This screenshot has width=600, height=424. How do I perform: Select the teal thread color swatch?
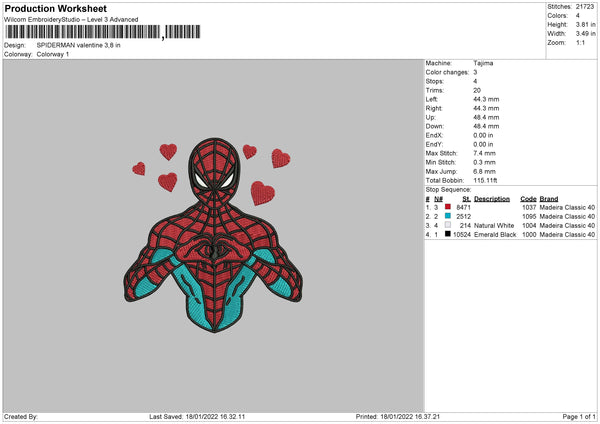pos(448,216)
